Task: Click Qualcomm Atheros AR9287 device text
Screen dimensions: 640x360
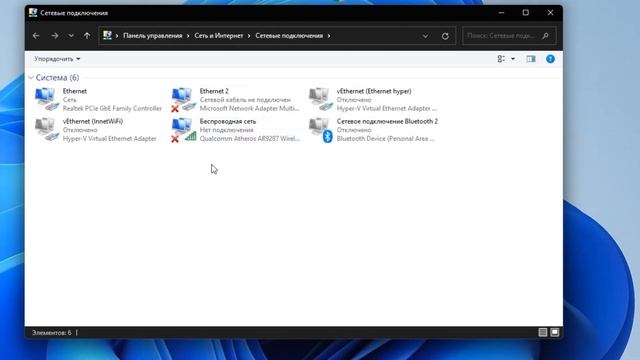Action: pos(249,138)
